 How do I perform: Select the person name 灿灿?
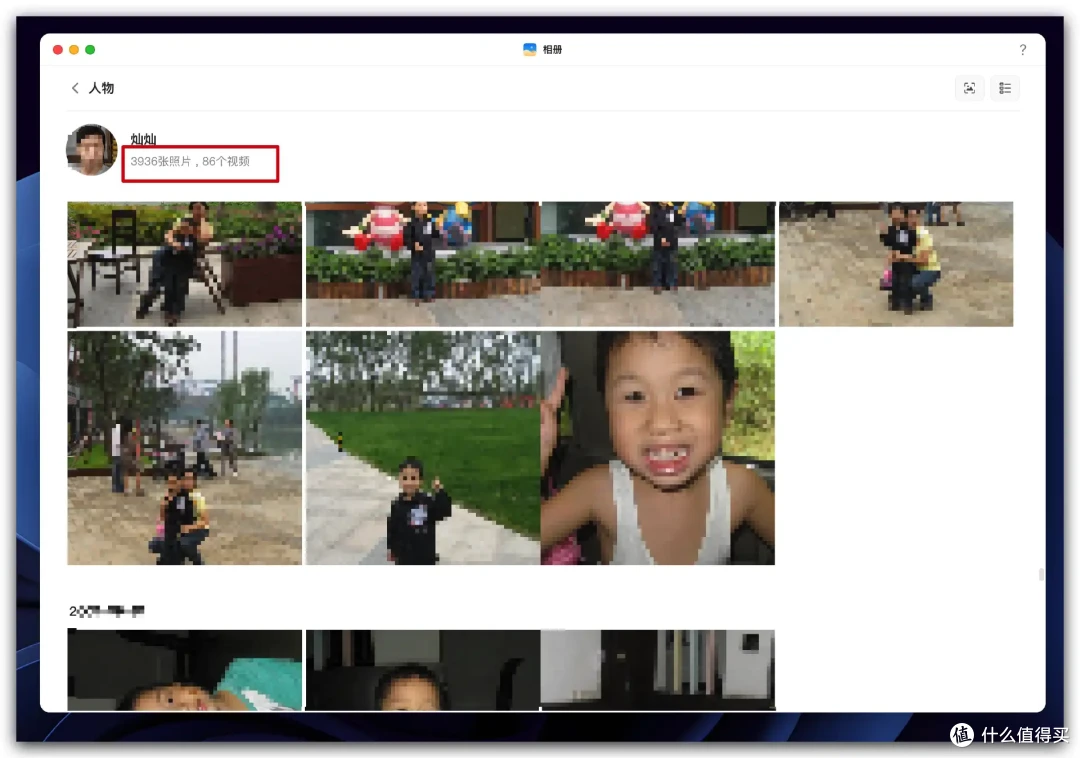coord(143,139)
